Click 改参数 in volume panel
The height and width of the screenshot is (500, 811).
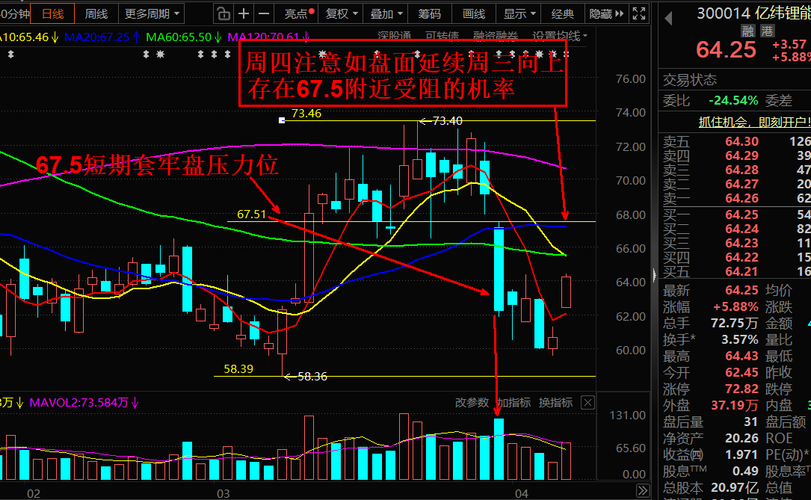[x=472, y=402]
